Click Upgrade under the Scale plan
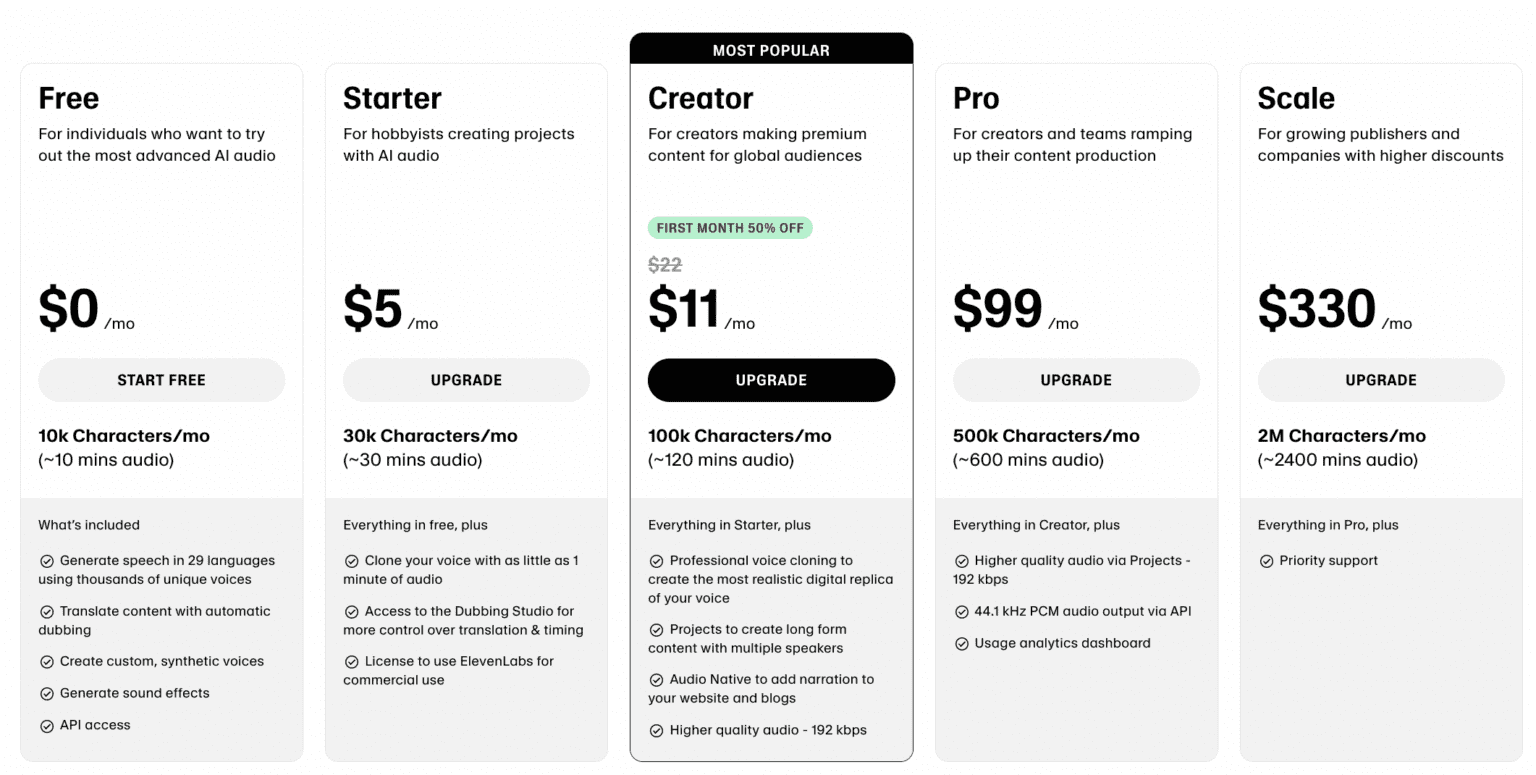The image size is (1536, 775). tap(1381, 380)
